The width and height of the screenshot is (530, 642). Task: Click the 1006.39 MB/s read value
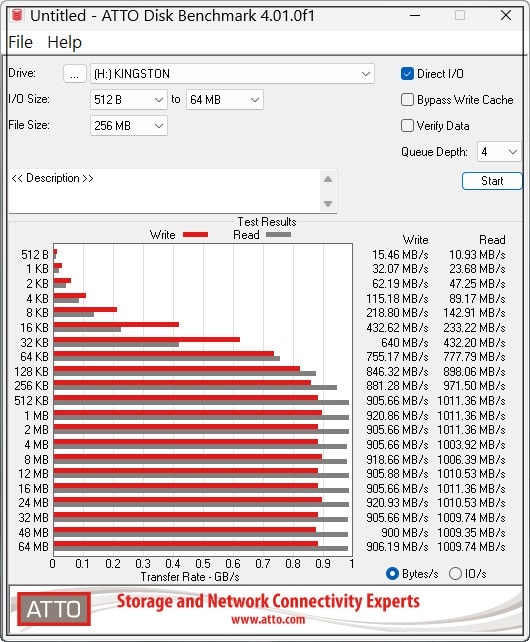[471, 459]
